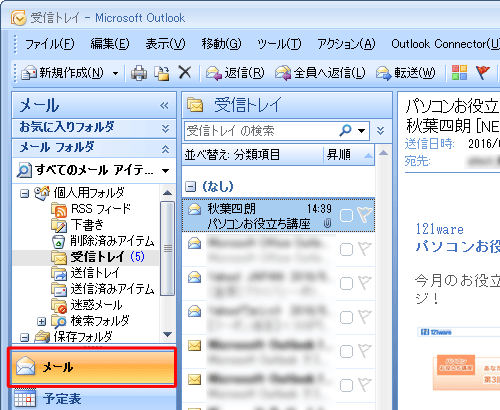Image resolution: width=500 pixels, height=410 pixels.
Task: Collapse the (なし) message group
Action: coord(190,186)
